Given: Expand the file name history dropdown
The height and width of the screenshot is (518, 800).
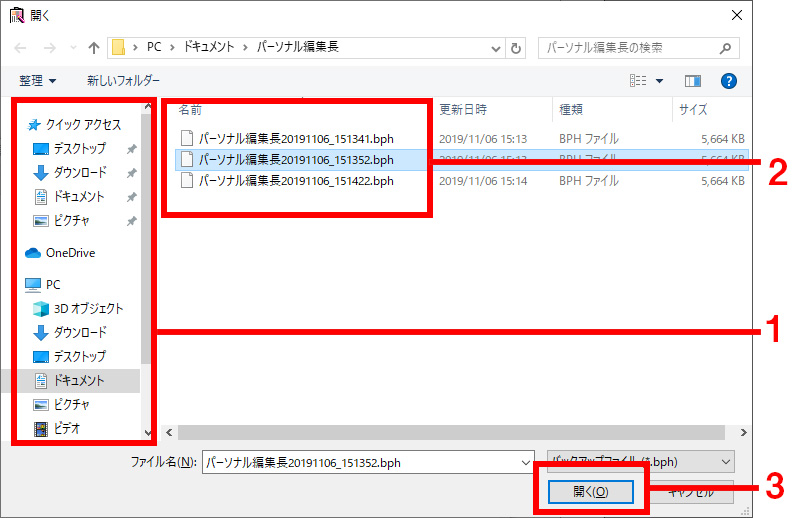Looking at the screenshot, I should (x=526, y=462).
